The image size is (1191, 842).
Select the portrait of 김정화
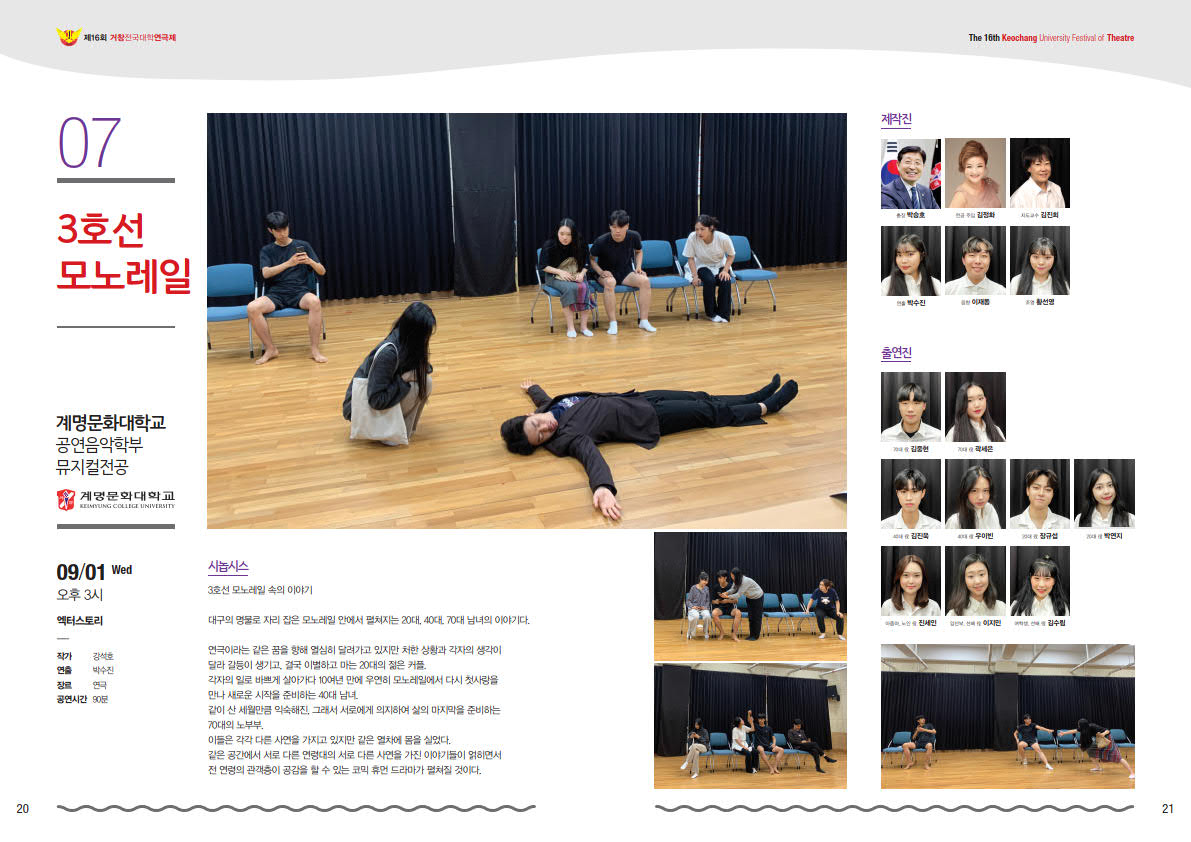pos(975,173)
